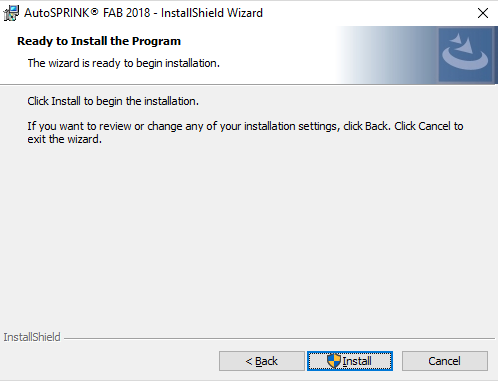Go back with the < Back button
The height and width of the screenshot is (381, 498).
click(262, 361)
